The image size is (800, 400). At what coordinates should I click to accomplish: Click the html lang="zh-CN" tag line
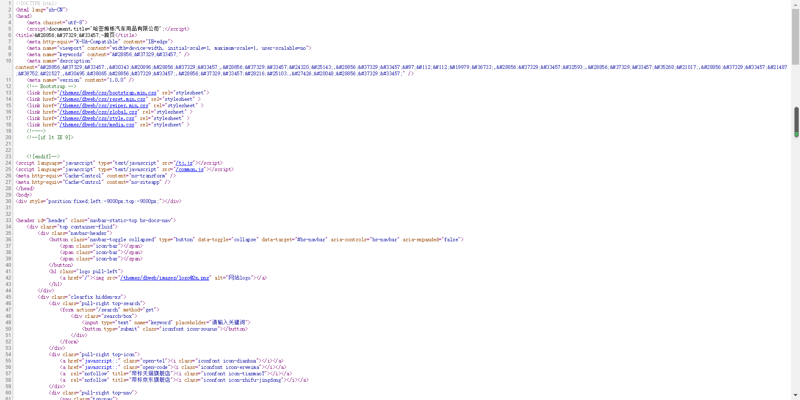point(41,10)
